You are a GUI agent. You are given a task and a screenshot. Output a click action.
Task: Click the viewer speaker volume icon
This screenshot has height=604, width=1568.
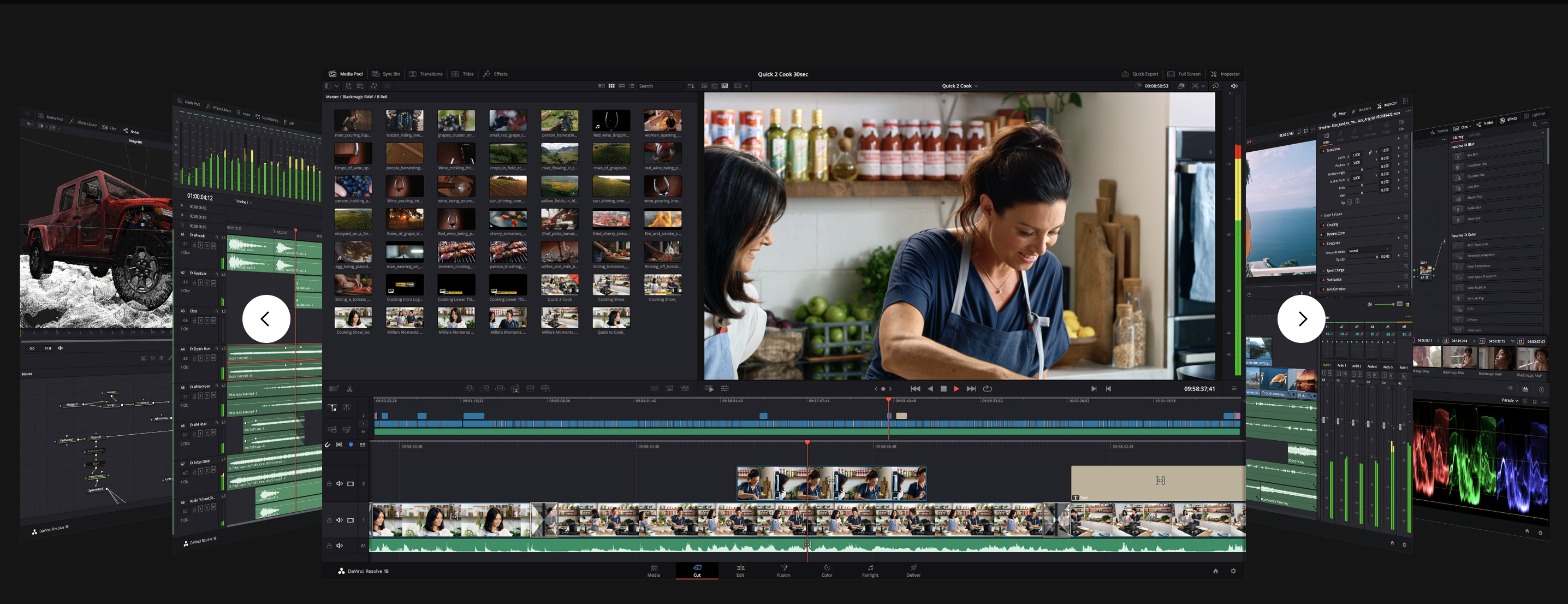1234,86
